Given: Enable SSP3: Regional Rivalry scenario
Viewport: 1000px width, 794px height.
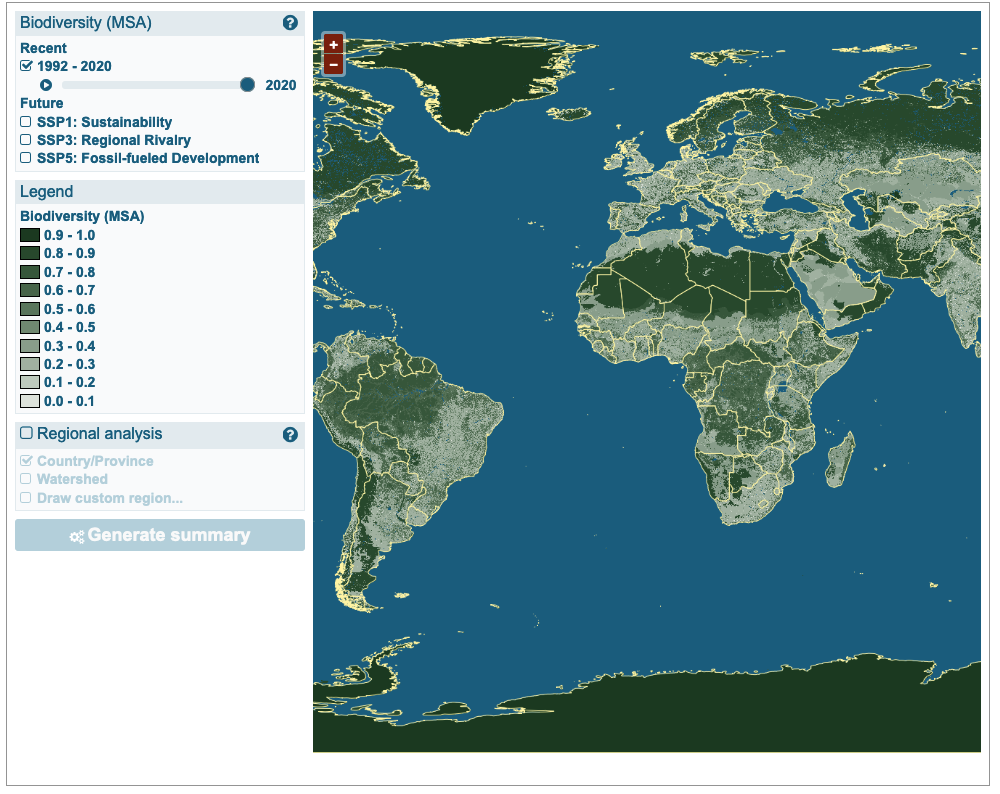Looking at the screenshot, I should 27,140.
